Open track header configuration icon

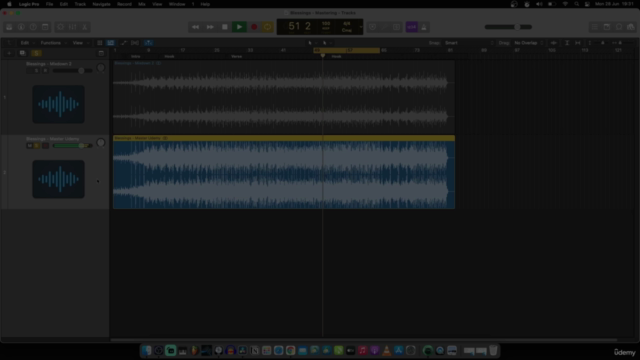click(101, 53)
